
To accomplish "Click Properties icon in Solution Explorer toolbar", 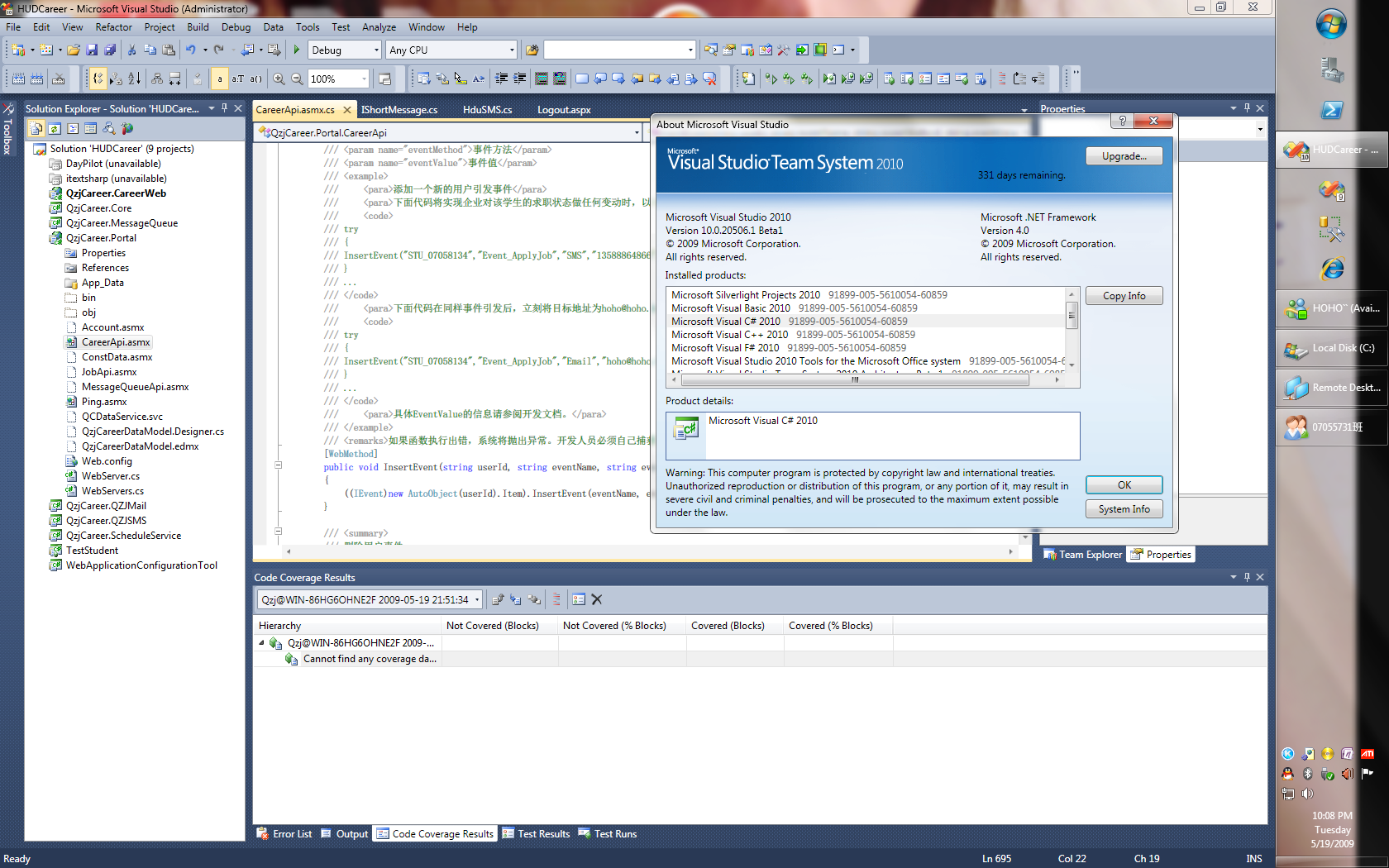I will (x=91, y=128).
